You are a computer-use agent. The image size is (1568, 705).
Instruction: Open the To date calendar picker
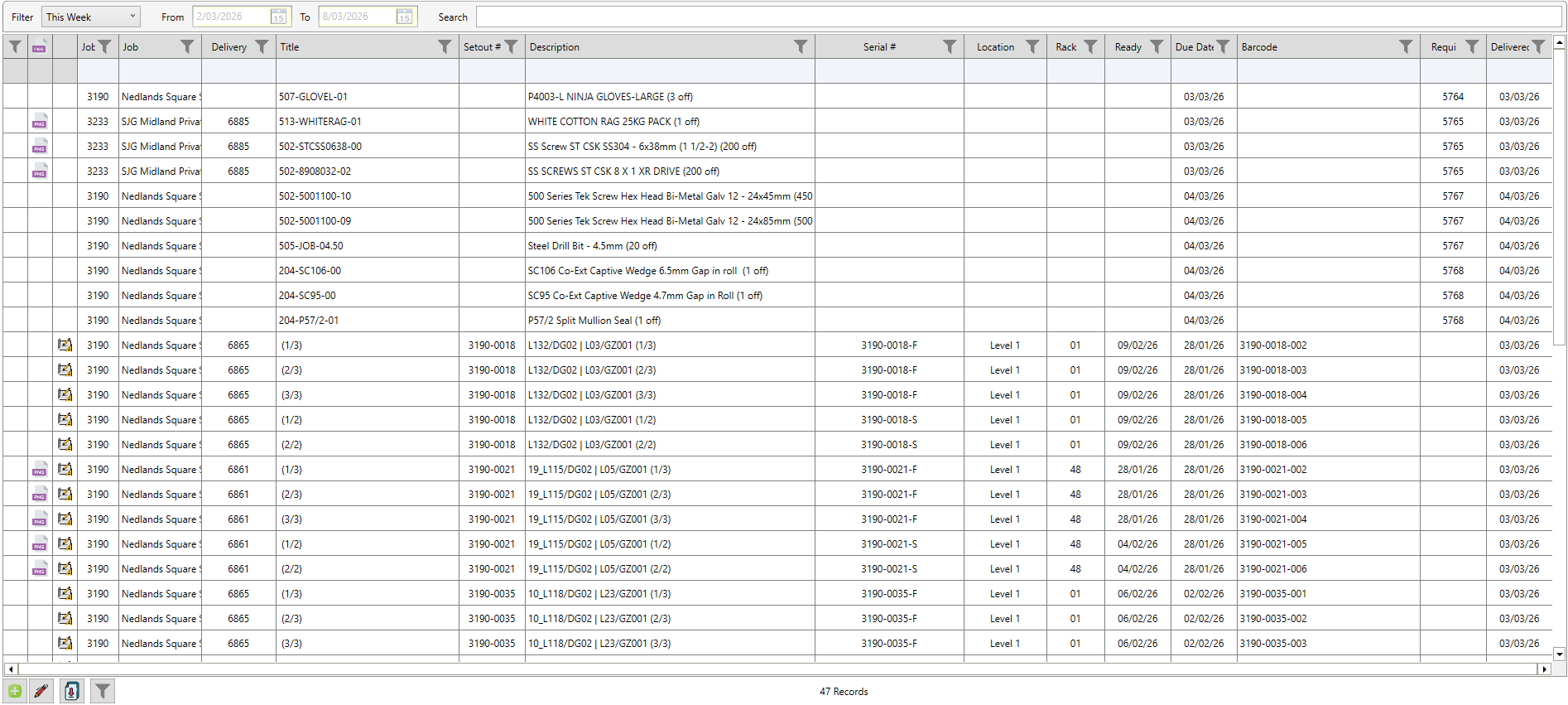coord(404,17)
